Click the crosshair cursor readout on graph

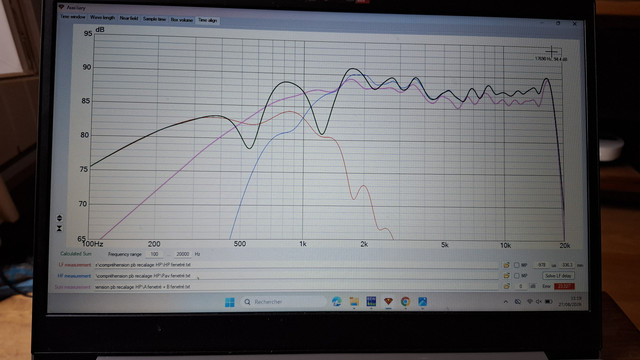551,59
